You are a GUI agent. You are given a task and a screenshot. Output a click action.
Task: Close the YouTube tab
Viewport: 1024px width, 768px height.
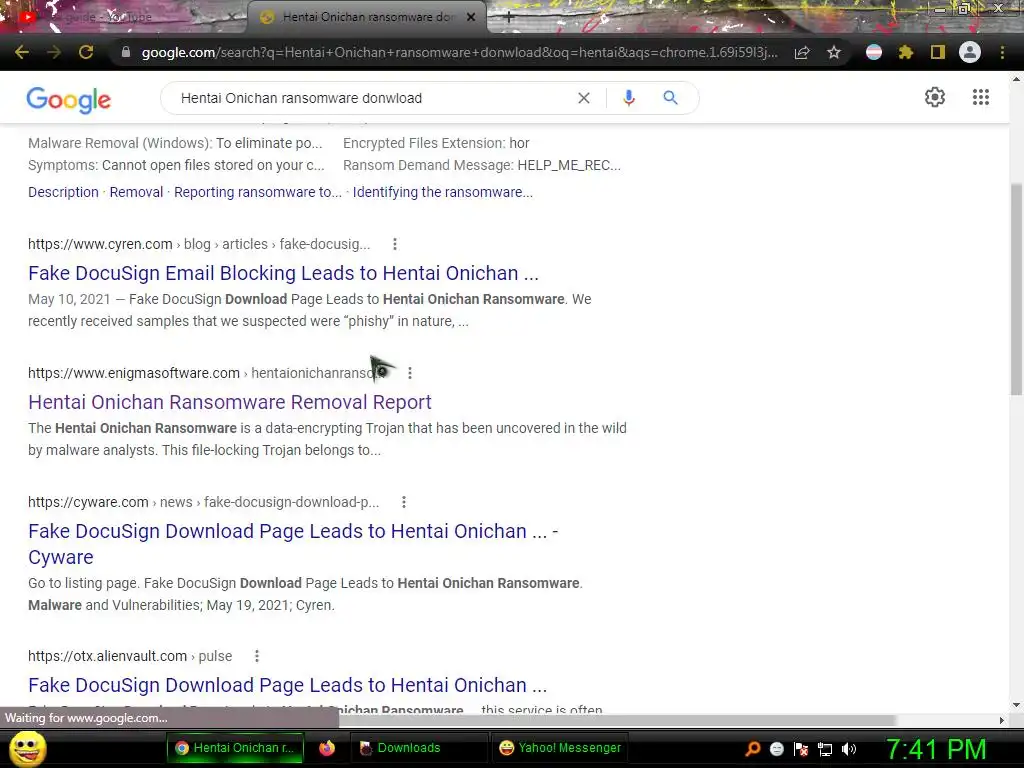point(231,17)
